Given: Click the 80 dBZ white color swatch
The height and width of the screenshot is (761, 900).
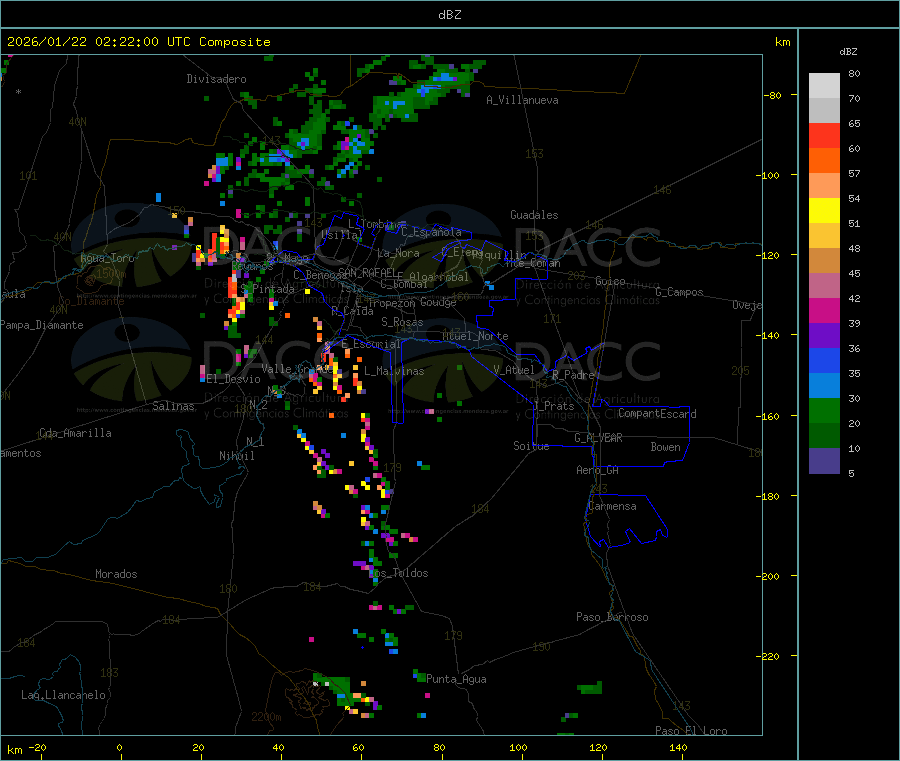Looking at the screenshot, I should point(824,86).
